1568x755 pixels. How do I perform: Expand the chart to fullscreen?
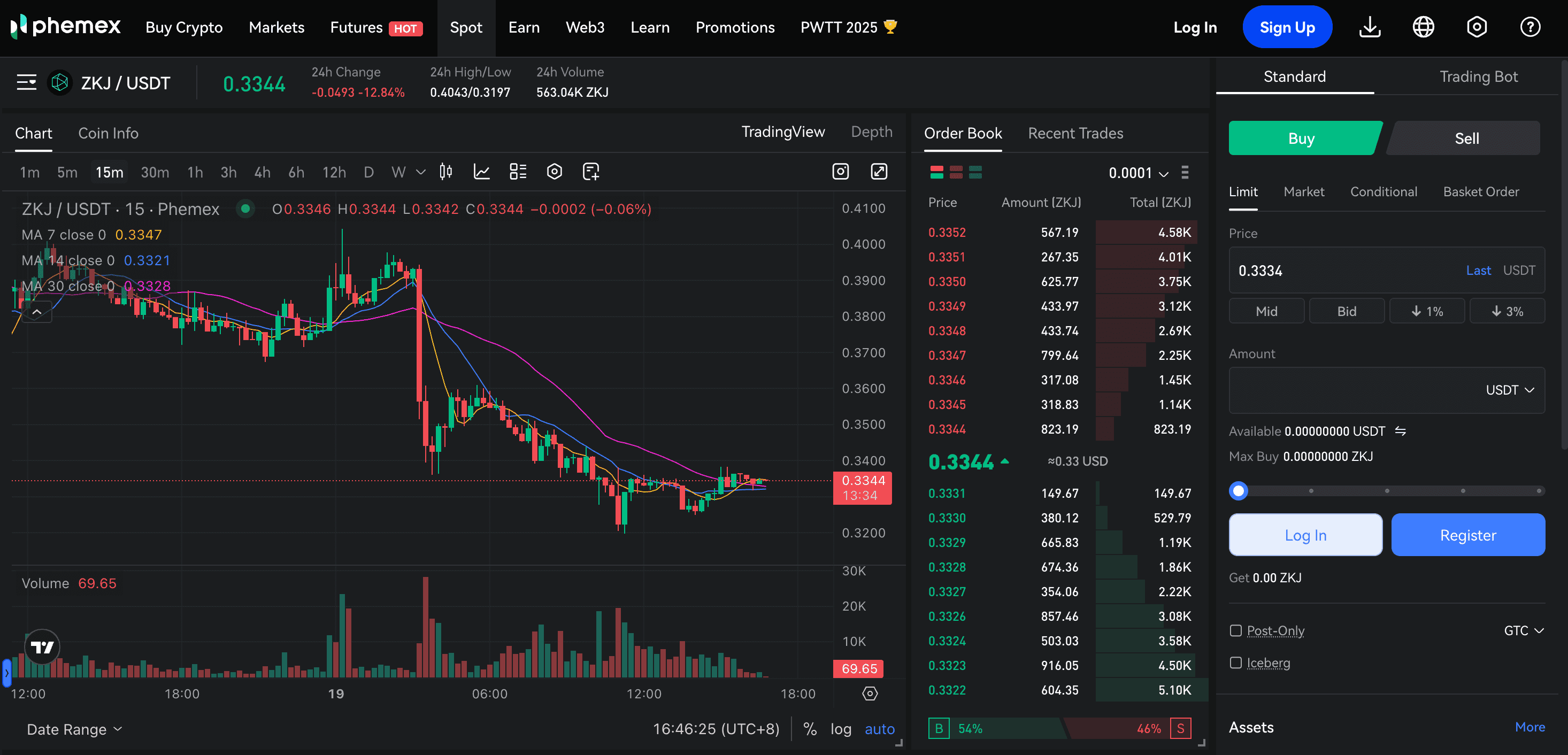(x=879, y=172)
